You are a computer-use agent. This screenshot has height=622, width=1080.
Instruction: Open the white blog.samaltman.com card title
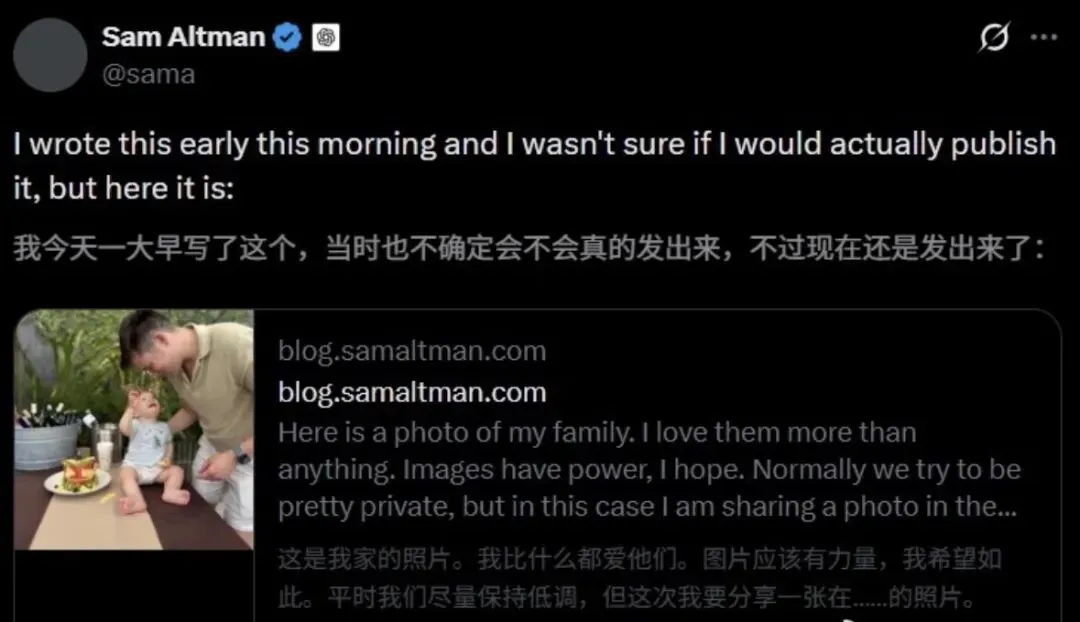(412, 393)
